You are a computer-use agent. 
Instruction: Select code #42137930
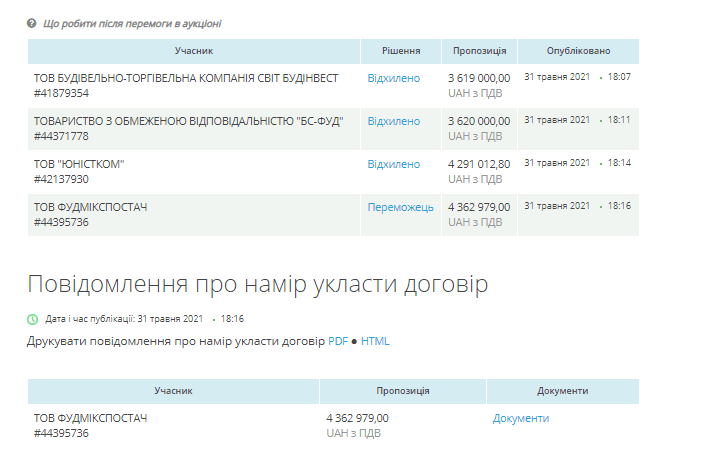coord(61,180)
